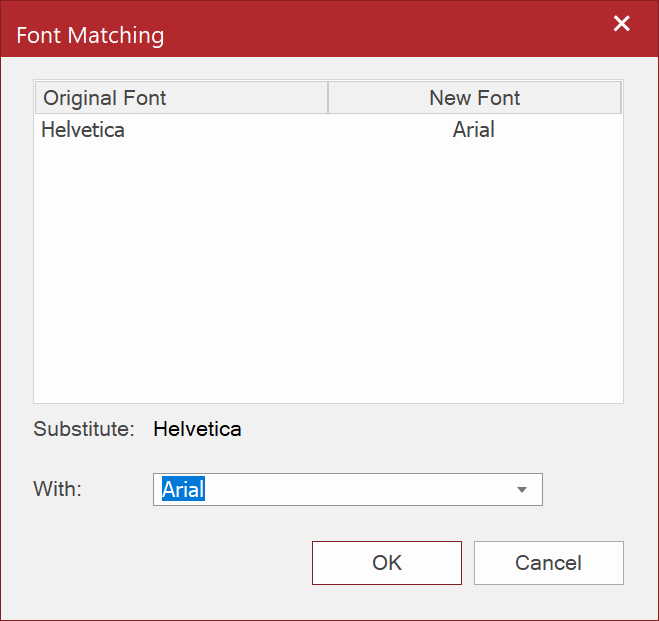Click the Substitute: label
Image resolution: width=659 pixels, height=621 pixels.
(84, 430)
